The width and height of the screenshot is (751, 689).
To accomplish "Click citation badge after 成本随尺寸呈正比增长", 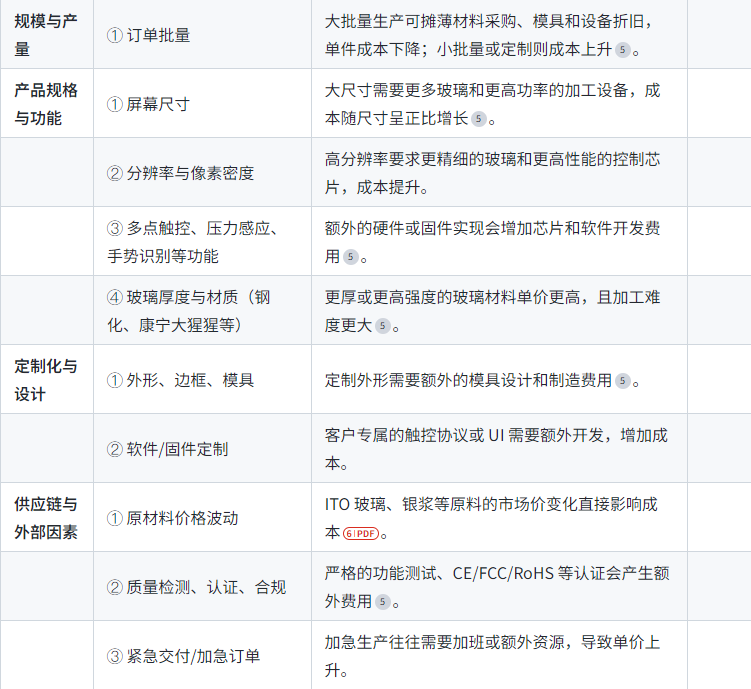I will click(x=479, y=118).
